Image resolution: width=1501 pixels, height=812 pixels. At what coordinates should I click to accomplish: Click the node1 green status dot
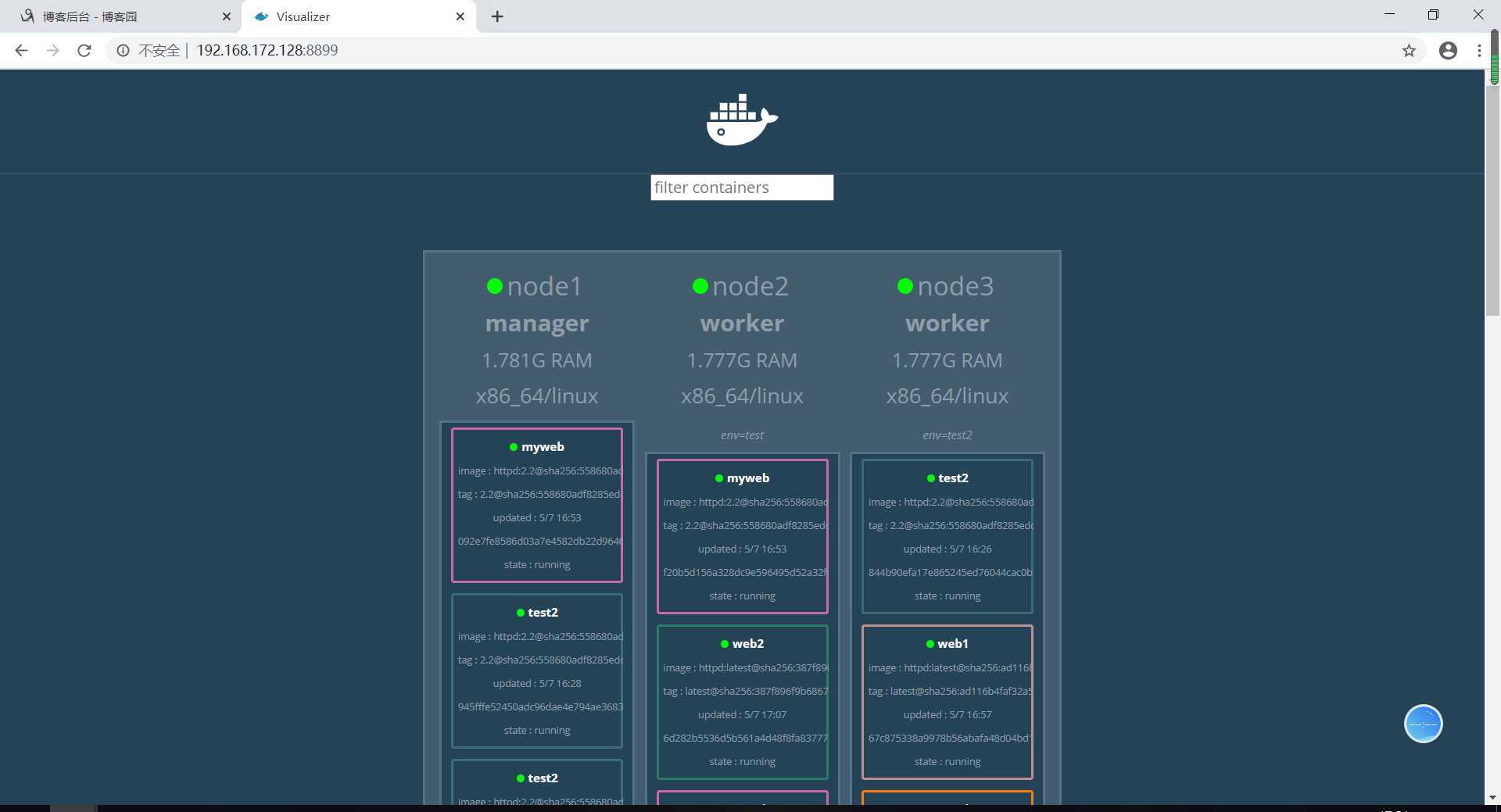(x=494, y=286)
